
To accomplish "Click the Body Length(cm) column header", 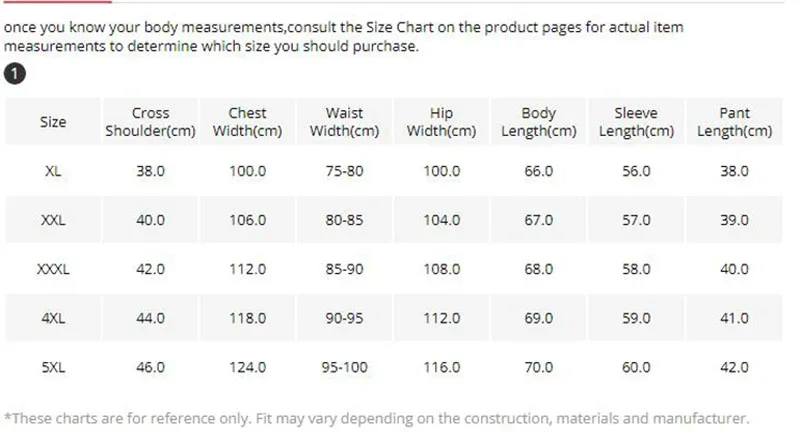I will 539,121.
